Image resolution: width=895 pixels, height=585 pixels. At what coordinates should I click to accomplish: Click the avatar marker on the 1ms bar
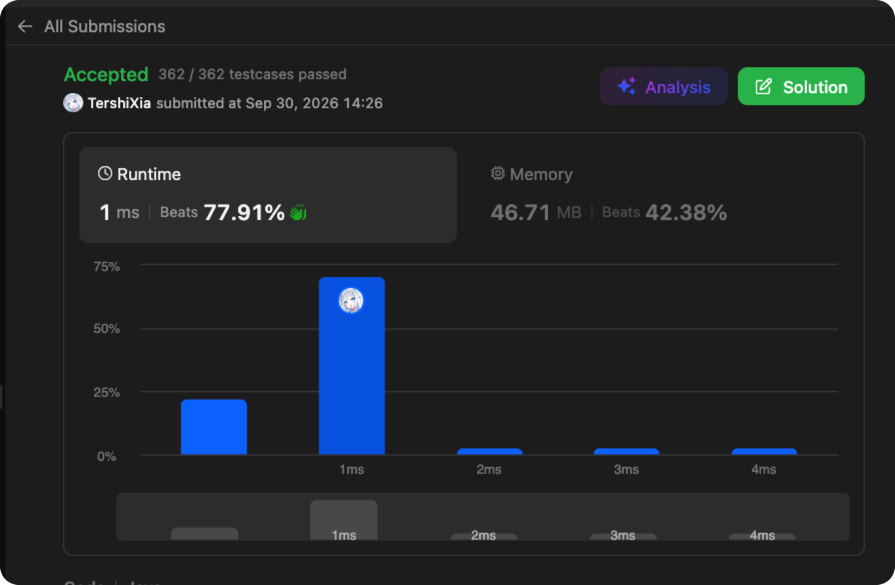pos(351,300)
